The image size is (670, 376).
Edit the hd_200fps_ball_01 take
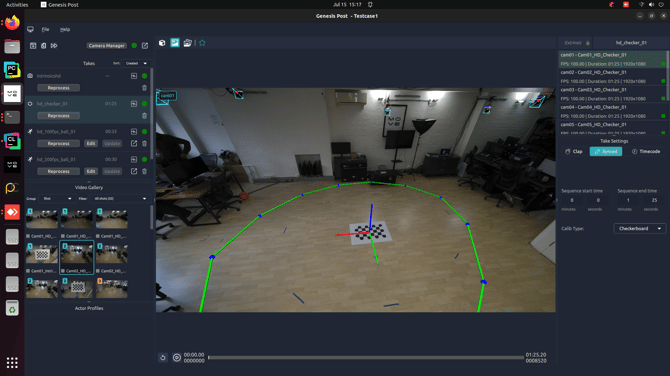pos(91,171)
